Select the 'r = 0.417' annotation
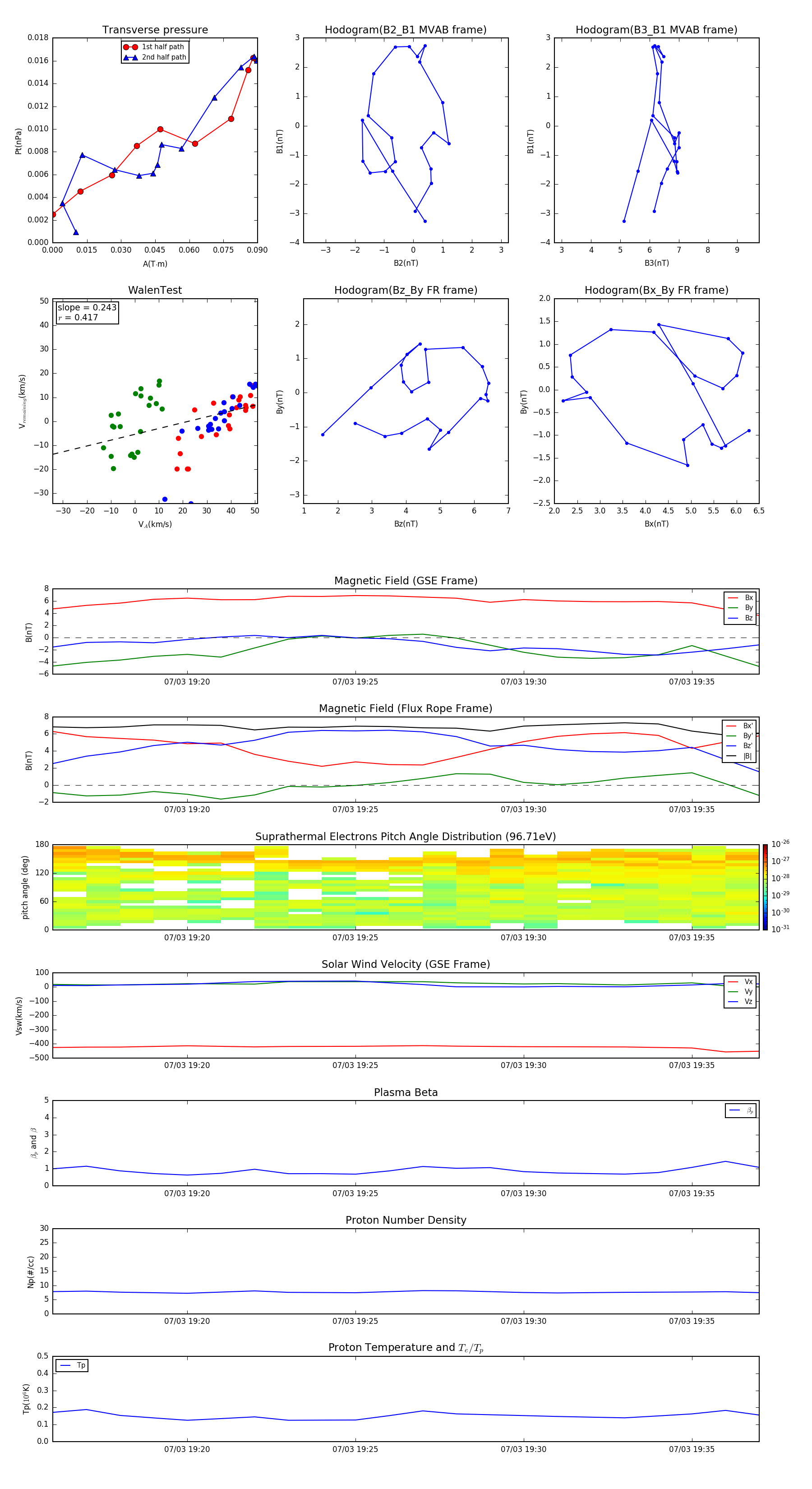Screen dimensions: 812x1489 78,317
